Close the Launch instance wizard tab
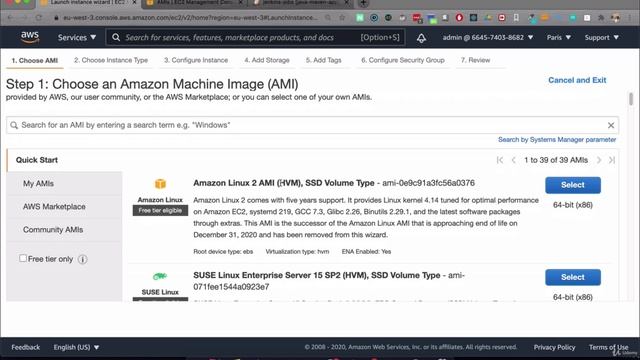The width and height of the screenshot is (640, 360). click(x=135, y=3)
